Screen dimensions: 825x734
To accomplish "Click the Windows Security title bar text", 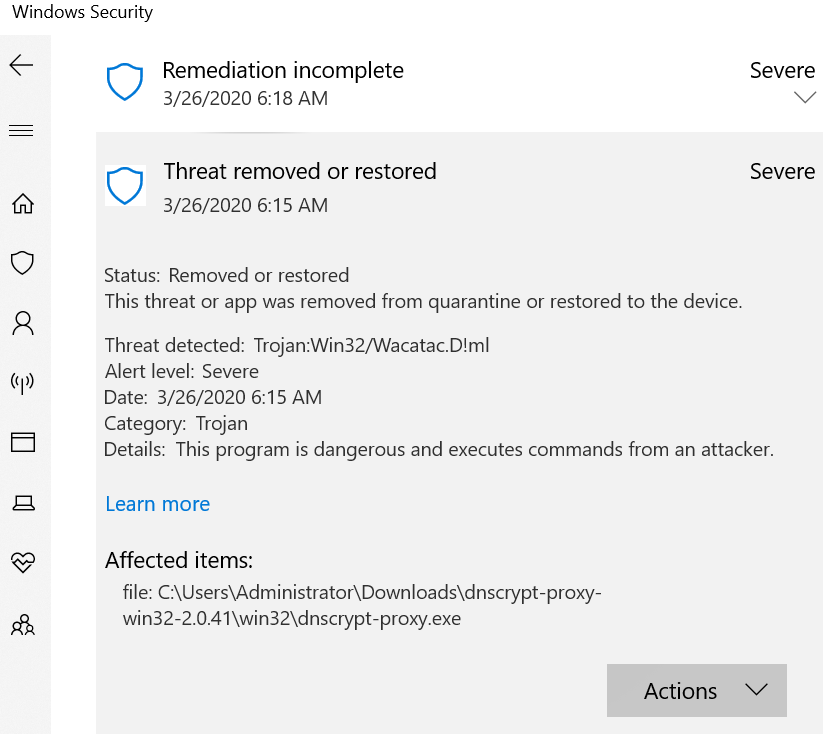I will (81, 12).
